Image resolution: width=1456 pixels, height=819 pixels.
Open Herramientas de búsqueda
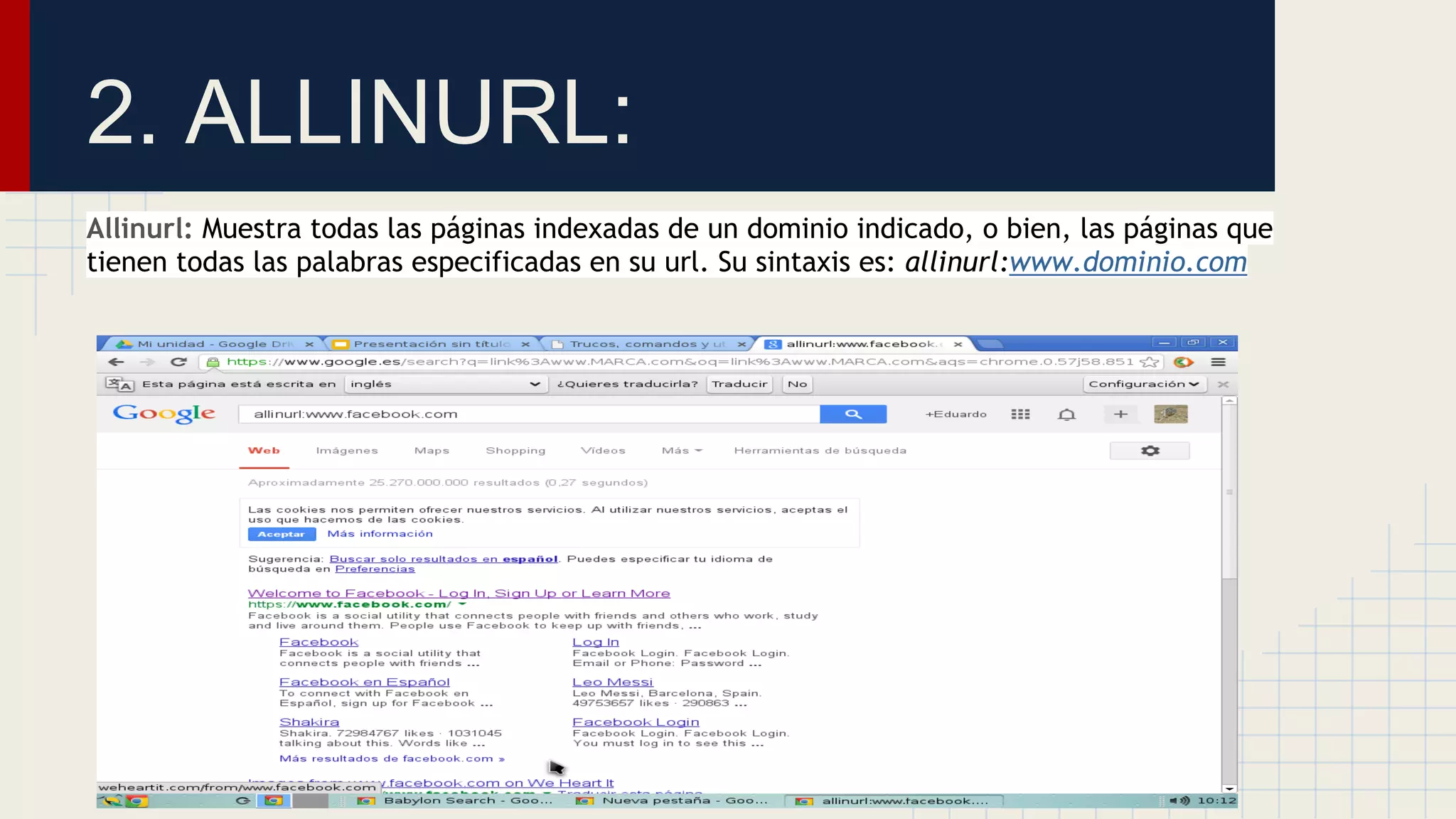(x=820, y=451)
